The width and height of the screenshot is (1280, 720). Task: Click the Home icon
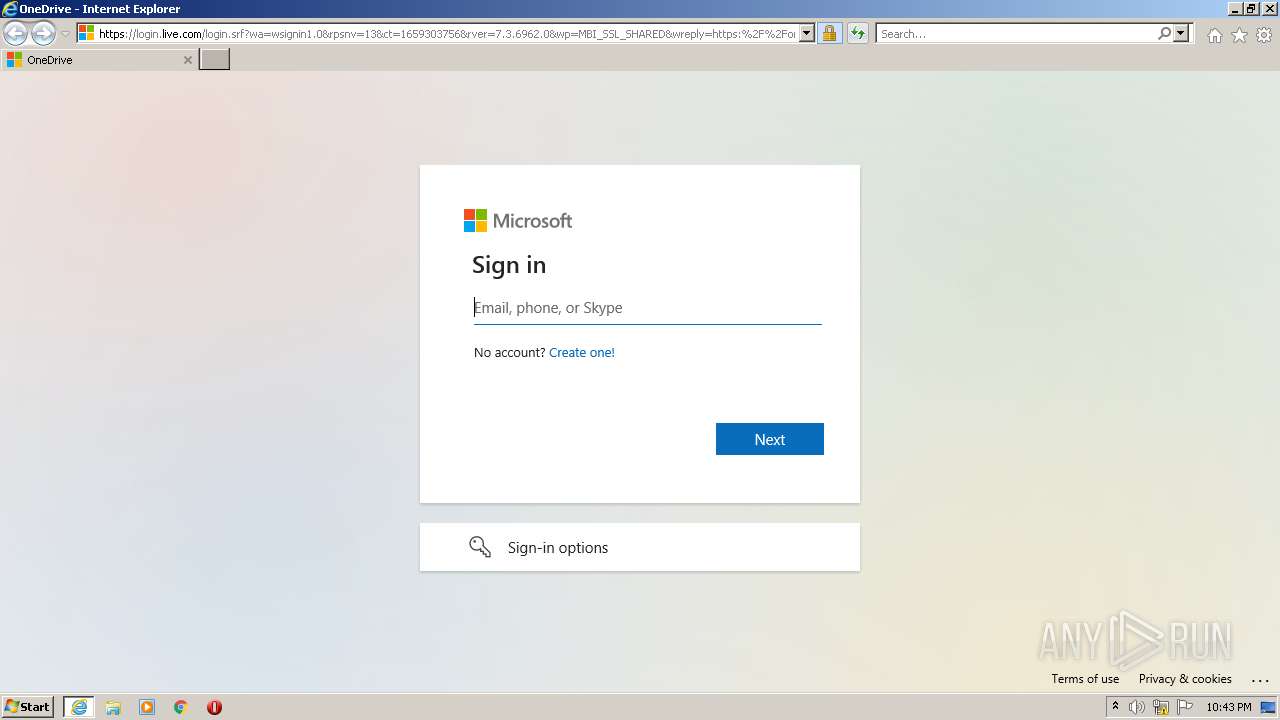1214,35
